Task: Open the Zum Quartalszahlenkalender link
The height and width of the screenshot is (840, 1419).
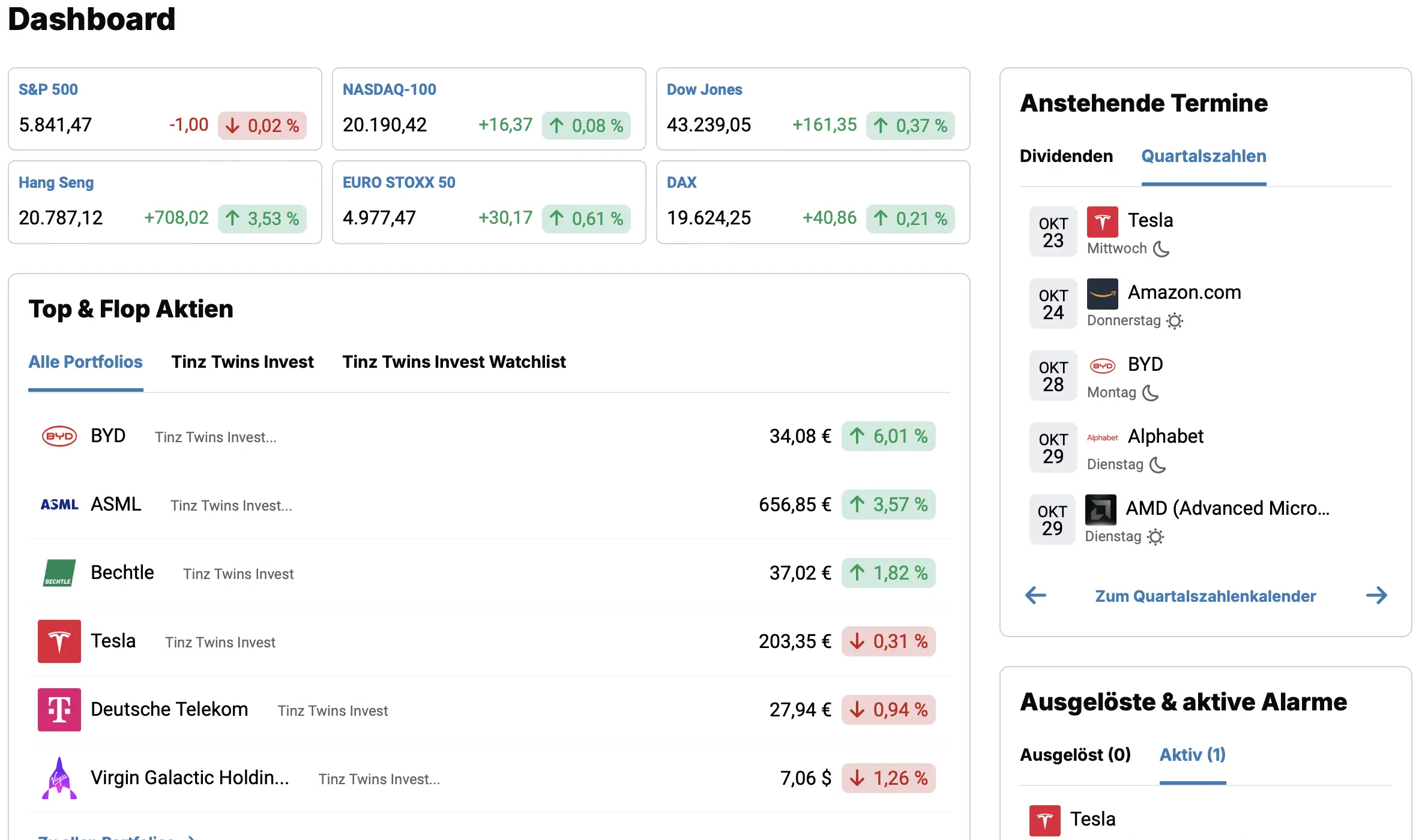Action: (x=1205, y=596)
